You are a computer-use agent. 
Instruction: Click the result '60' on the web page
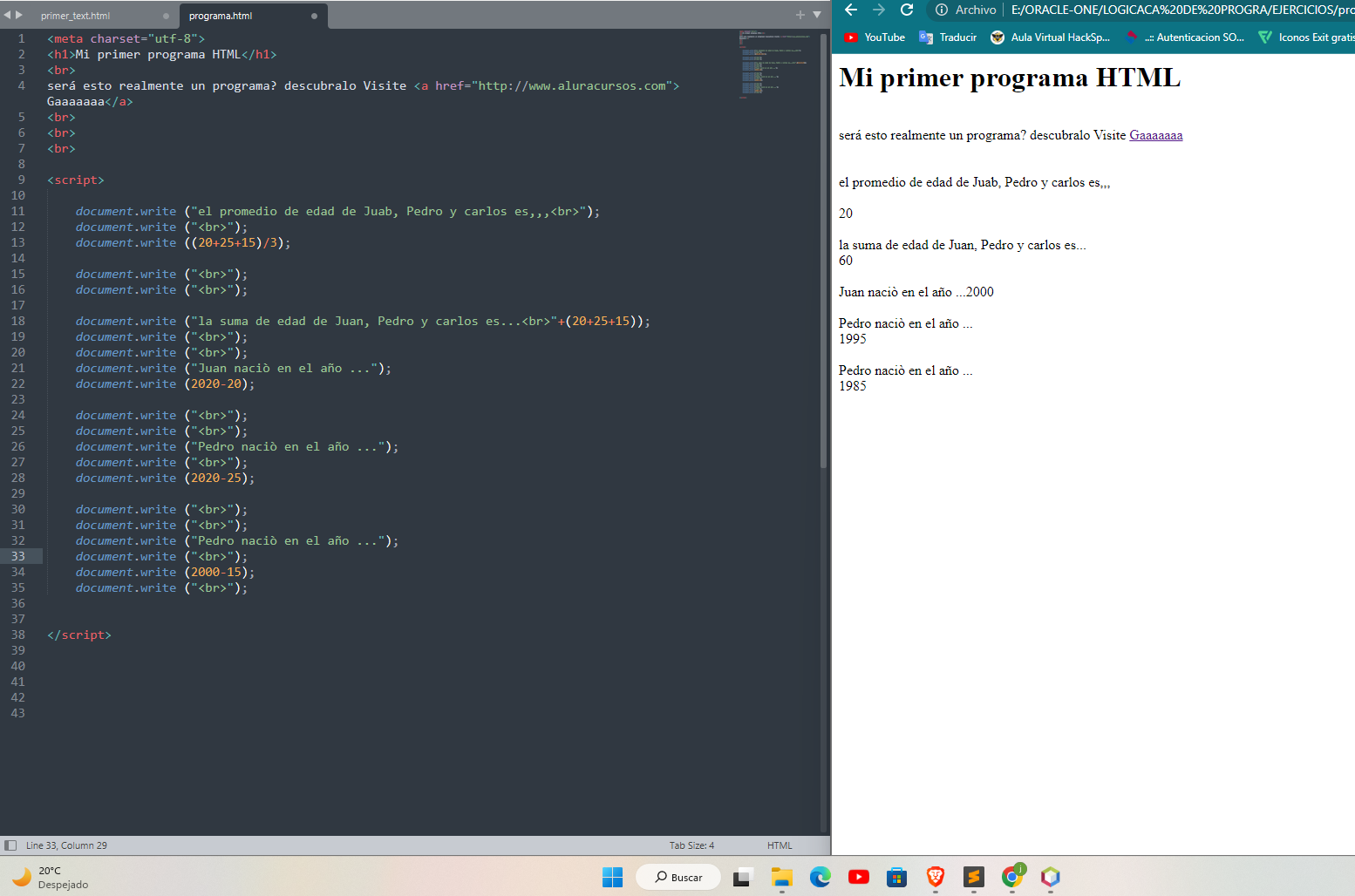click(846, 261)
